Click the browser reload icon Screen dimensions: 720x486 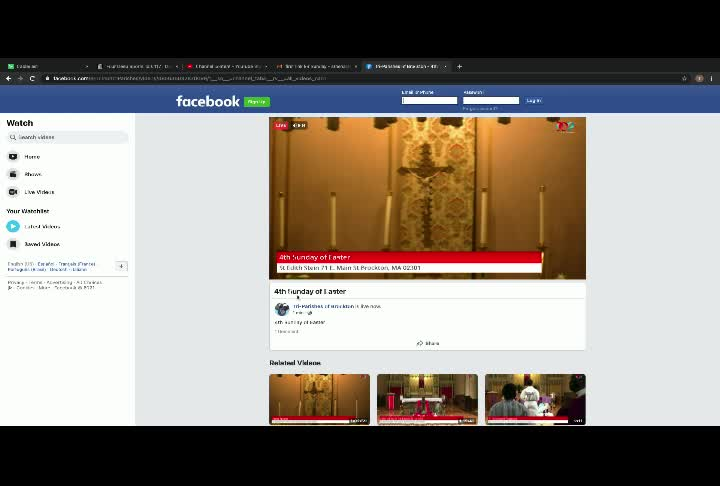click(32, 79)
